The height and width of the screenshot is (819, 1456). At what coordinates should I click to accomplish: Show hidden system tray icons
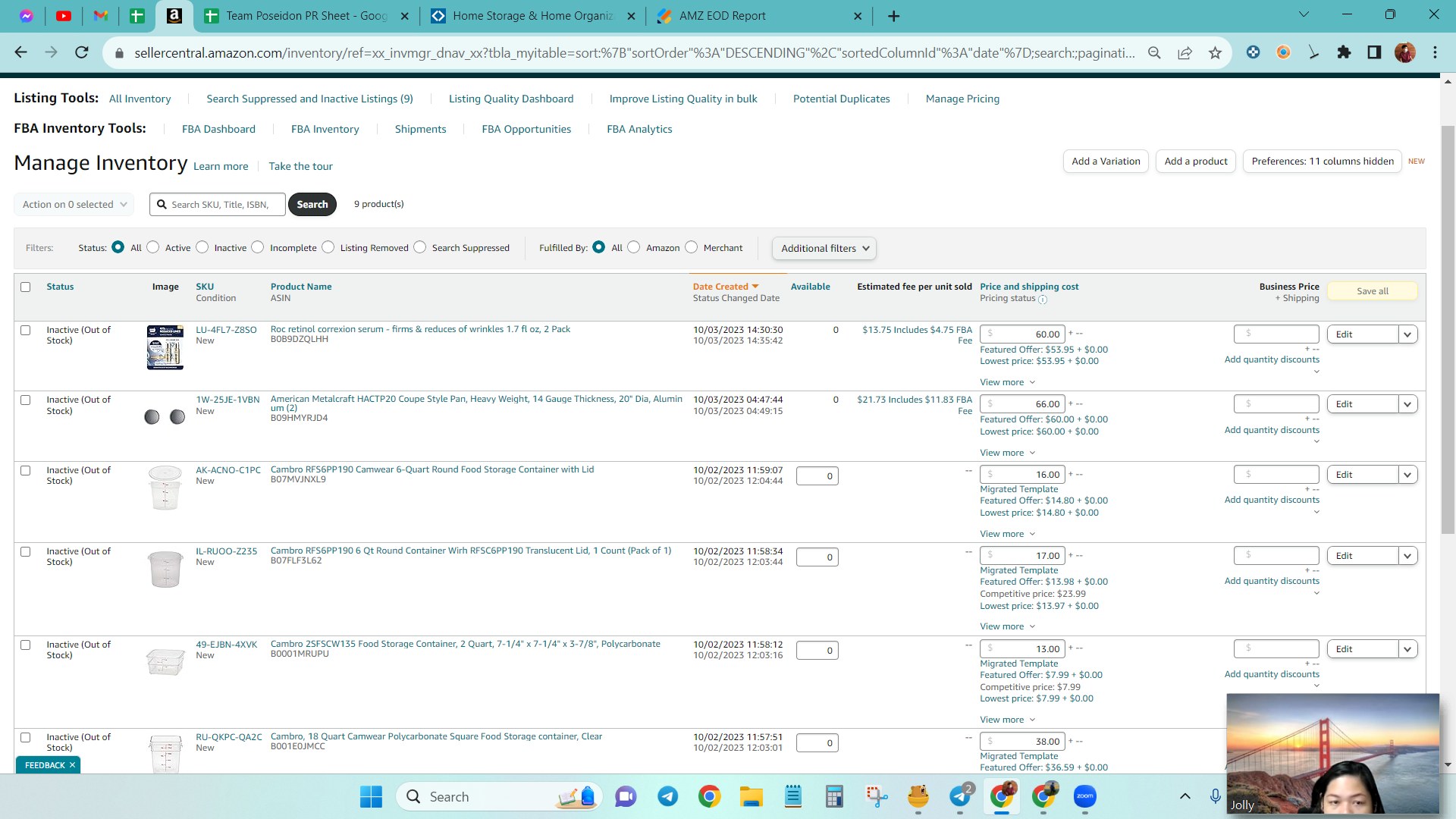click(1185, 796)
